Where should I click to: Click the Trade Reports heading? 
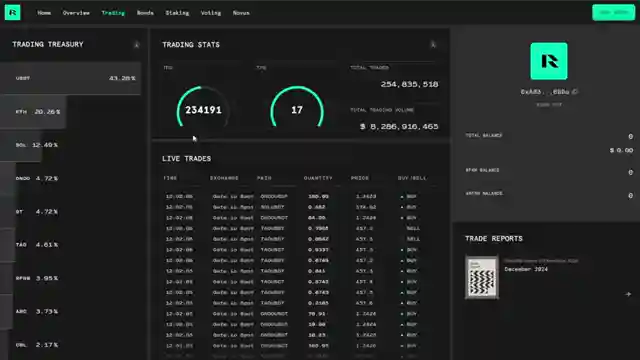[x=493, y=239]
